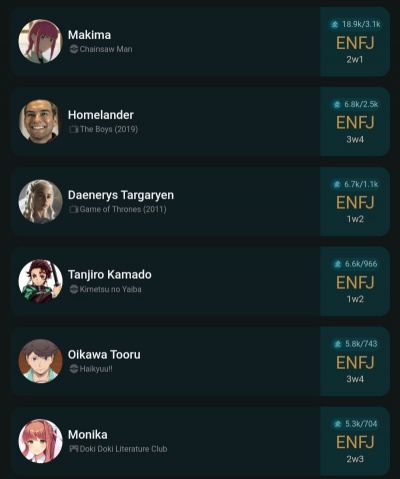
Task: Open Homelander's ENFJ 3w4 type badge
Action: pos(355,122)
